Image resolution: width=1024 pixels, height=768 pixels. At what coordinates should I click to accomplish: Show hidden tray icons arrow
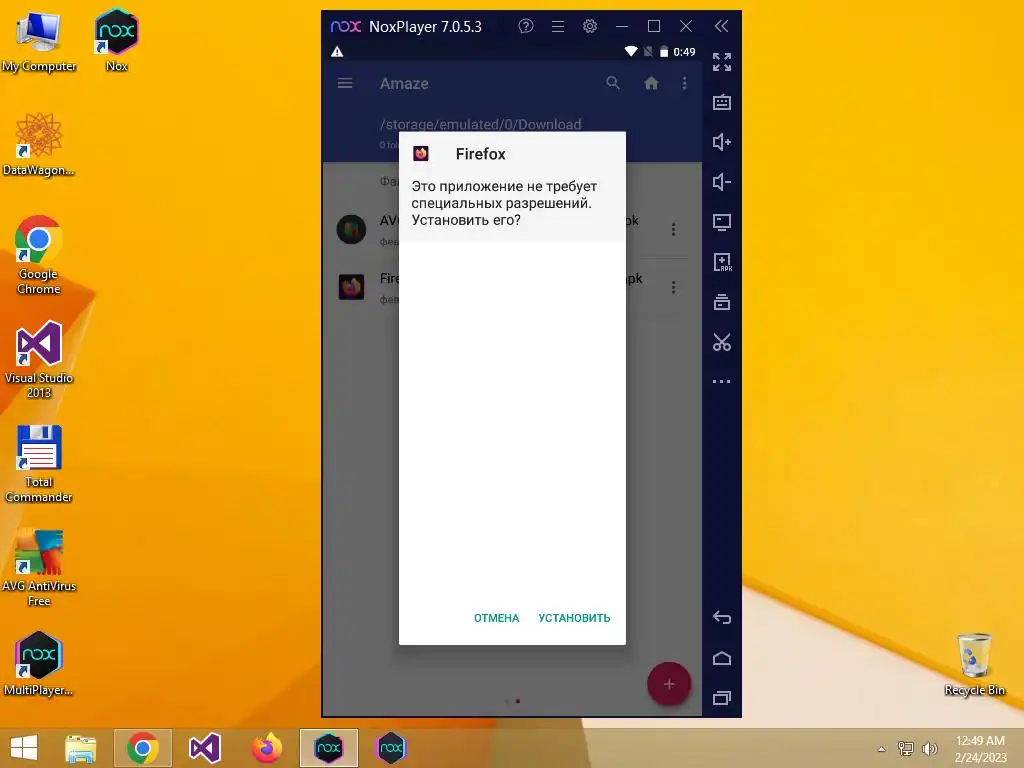coord(881,749)
